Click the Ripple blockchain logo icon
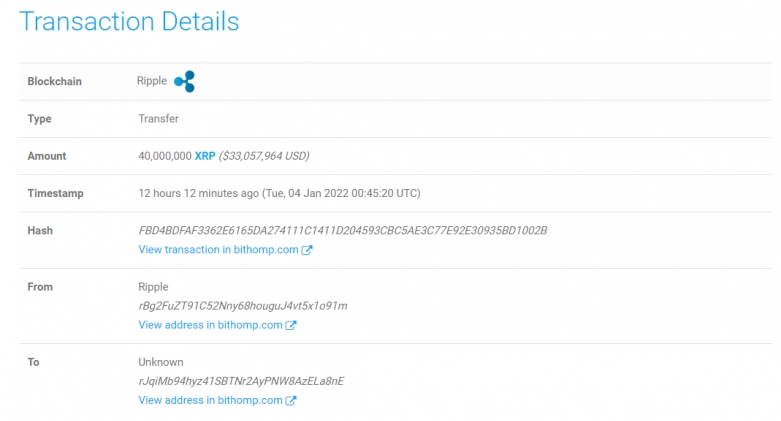The image size is (781, 421). (x=184, y=81)
